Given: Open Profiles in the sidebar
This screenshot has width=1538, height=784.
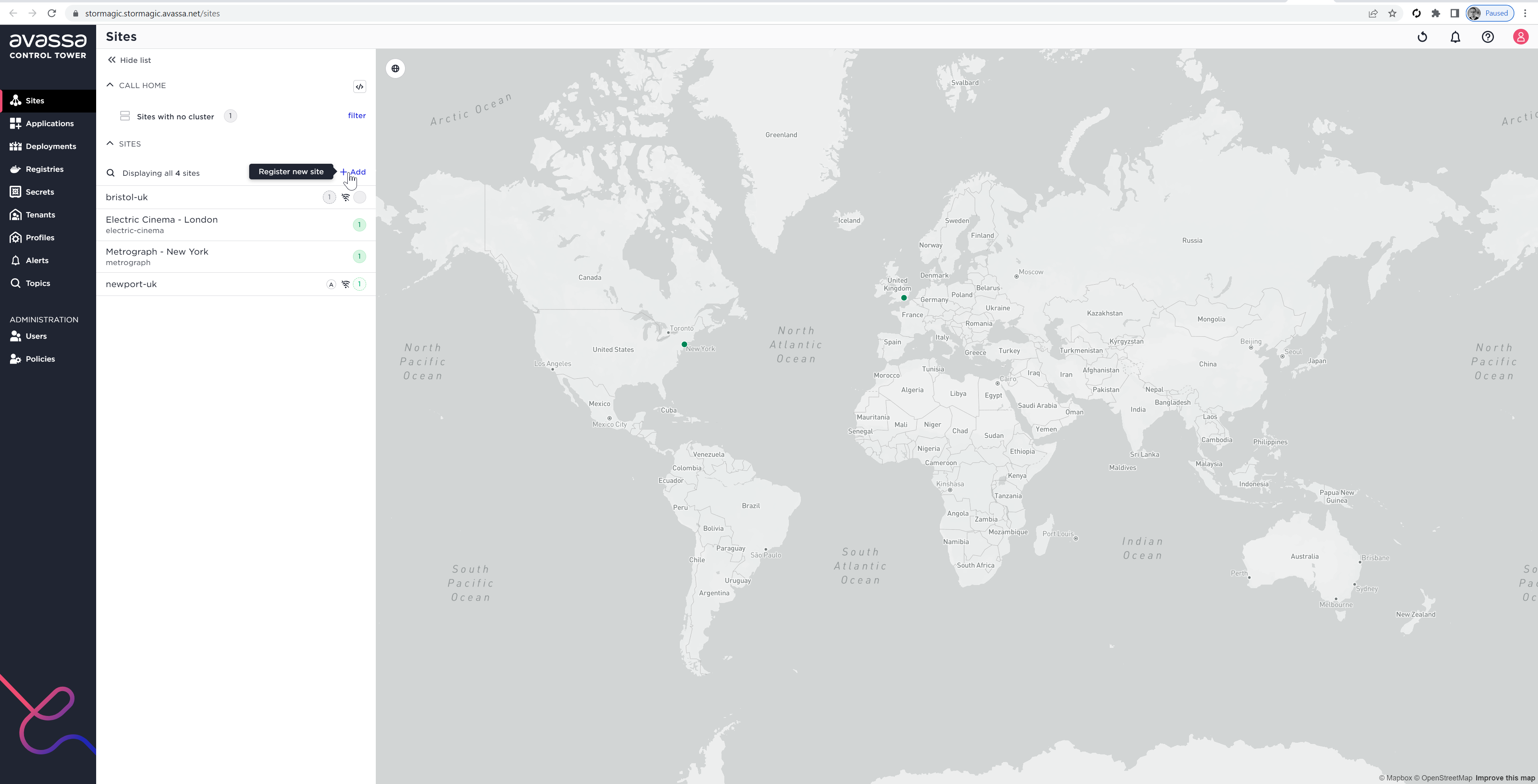Looking at the screenshot, I should tap(48, 237).
